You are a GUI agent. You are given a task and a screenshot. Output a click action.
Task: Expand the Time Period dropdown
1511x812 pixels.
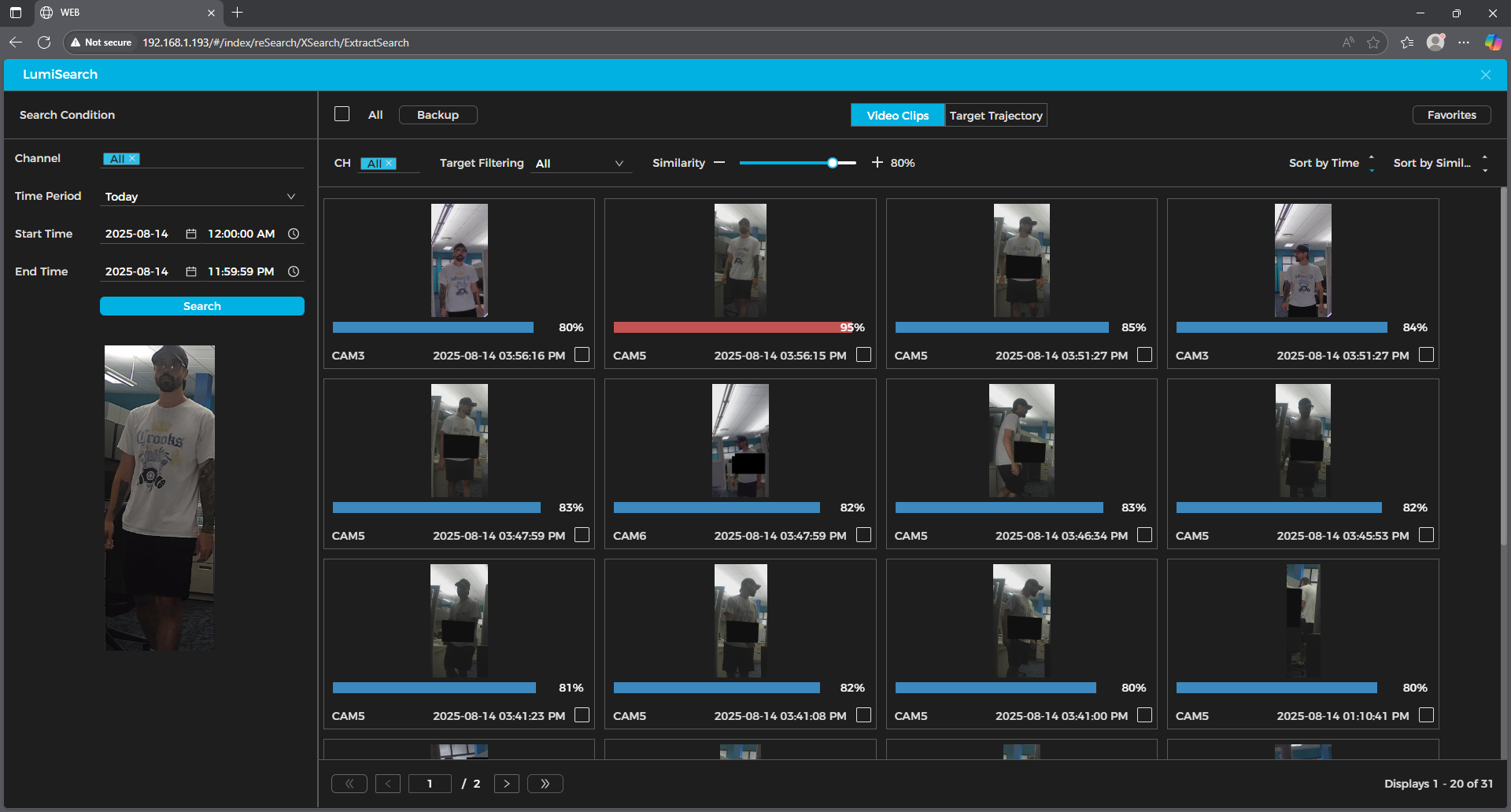click(x=290, y=197)
